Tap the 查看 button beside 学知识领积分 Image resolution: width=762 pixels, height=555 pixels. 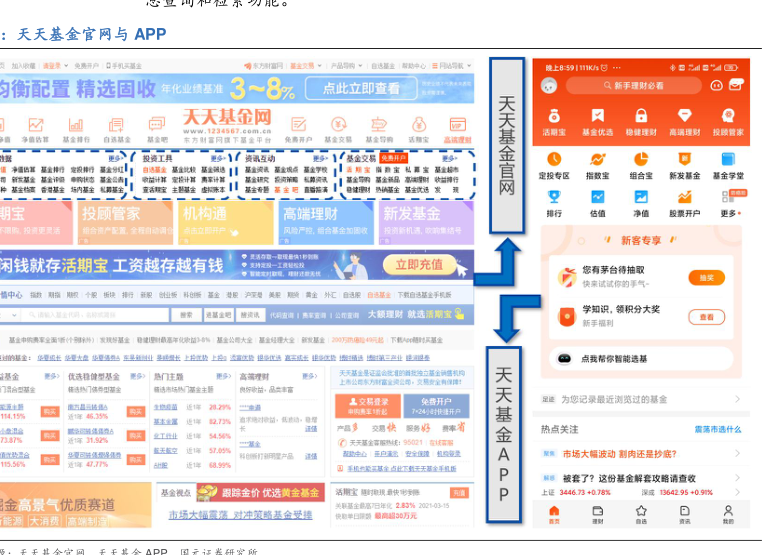(707, 317)
